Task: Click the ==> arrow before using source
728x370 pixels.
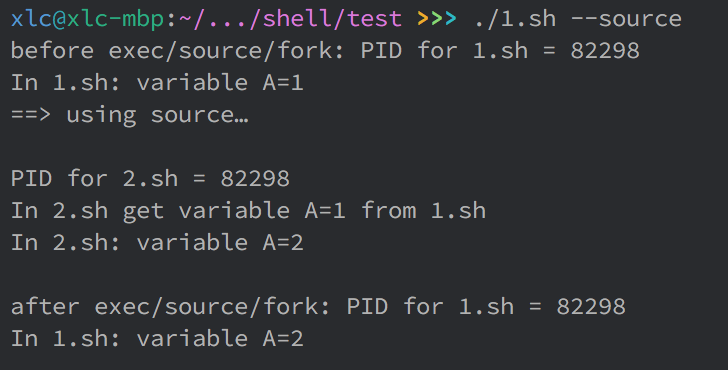Action: [31, 115]
